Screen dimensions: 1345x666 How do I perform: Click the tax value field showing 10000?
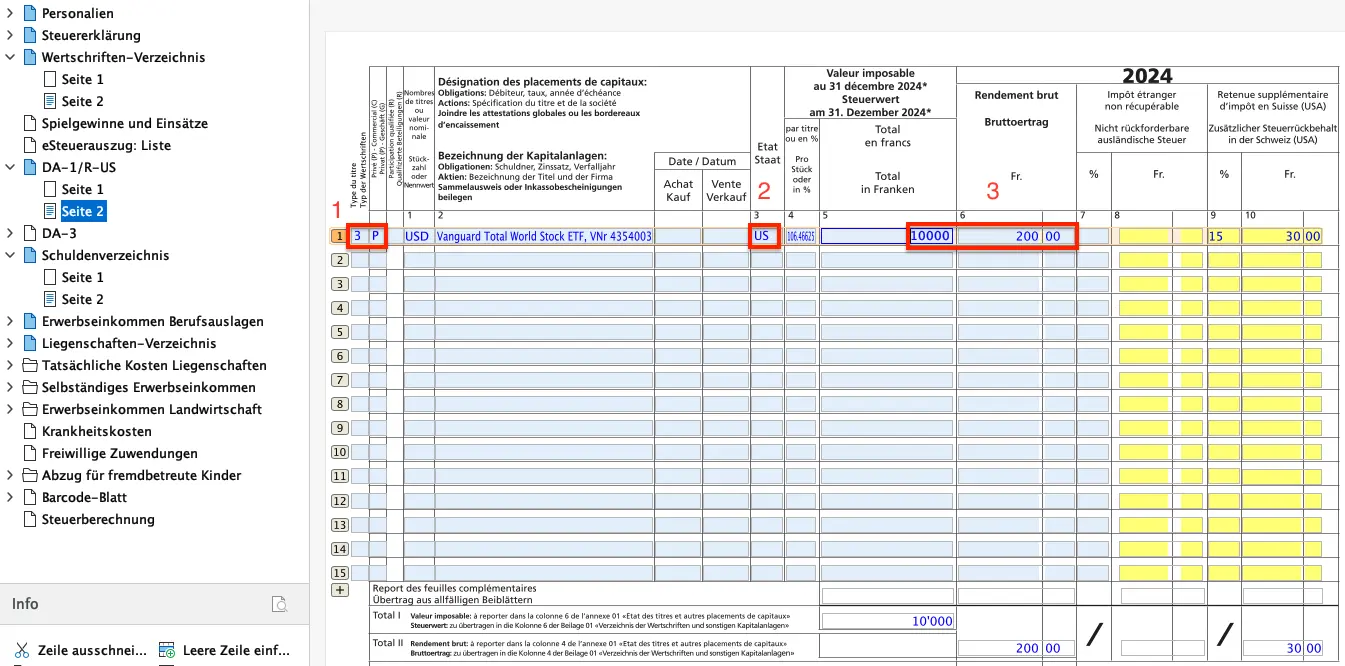[x=931, y=237]
